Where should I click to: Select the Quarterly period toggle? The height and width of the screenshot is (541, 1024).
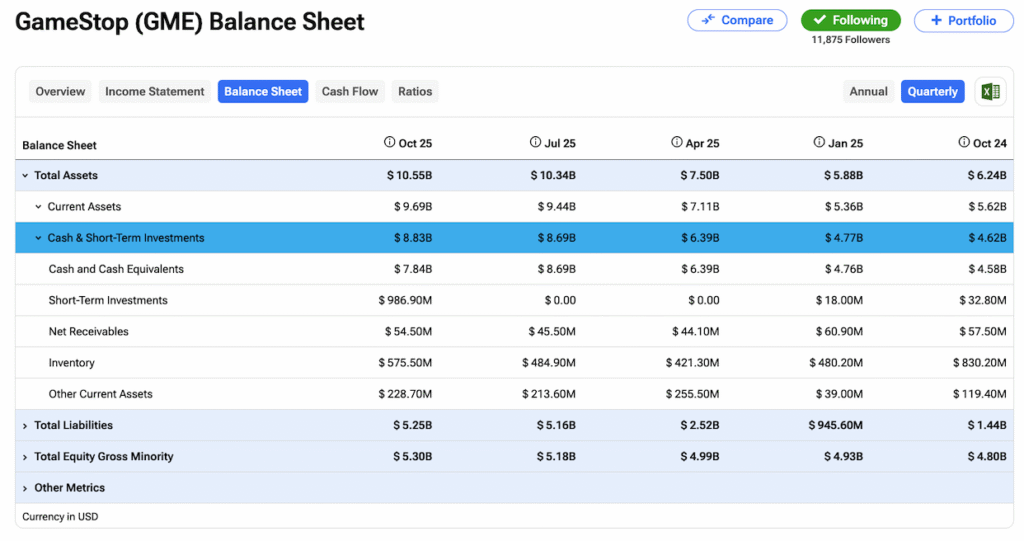coord(932,91)
